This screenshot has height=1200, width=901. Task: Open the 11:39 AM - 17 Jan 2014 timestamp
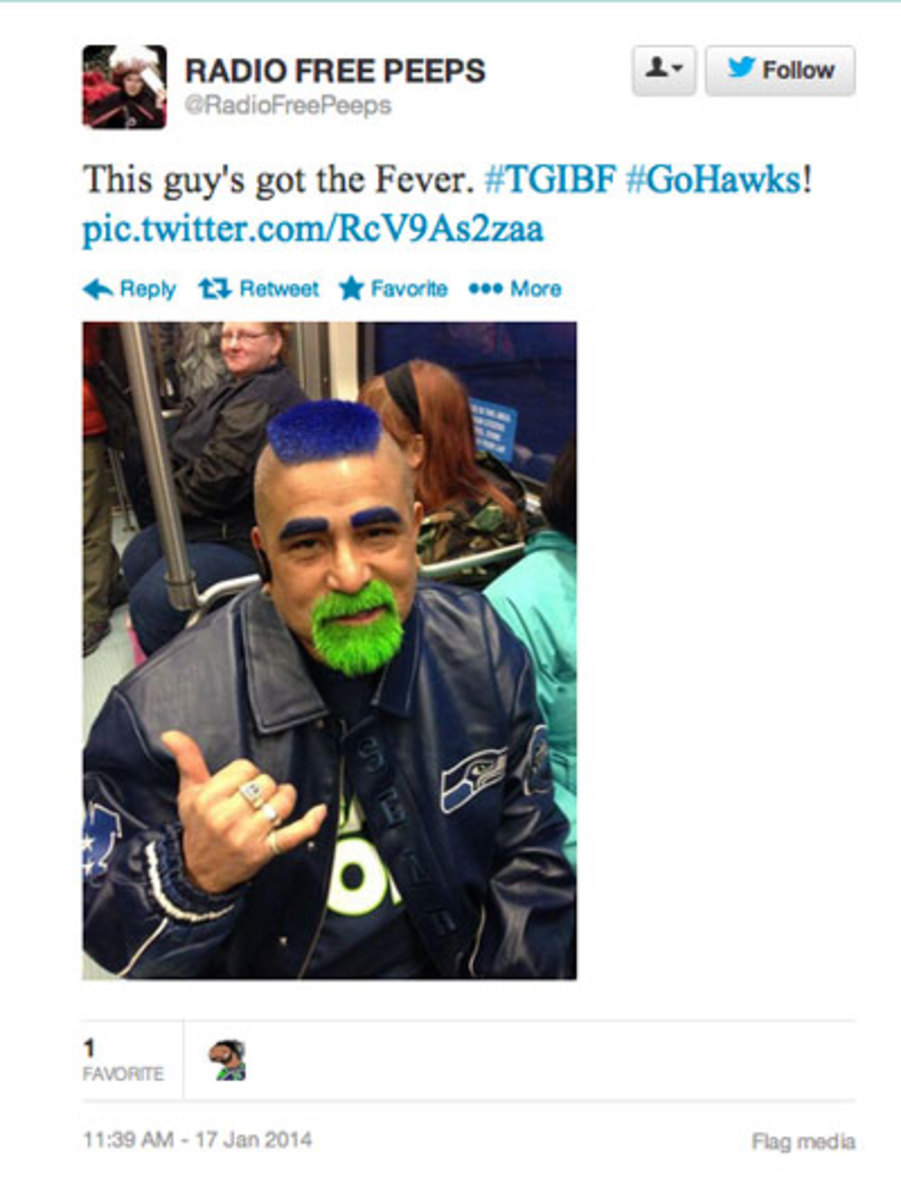tap(197, 1139)
